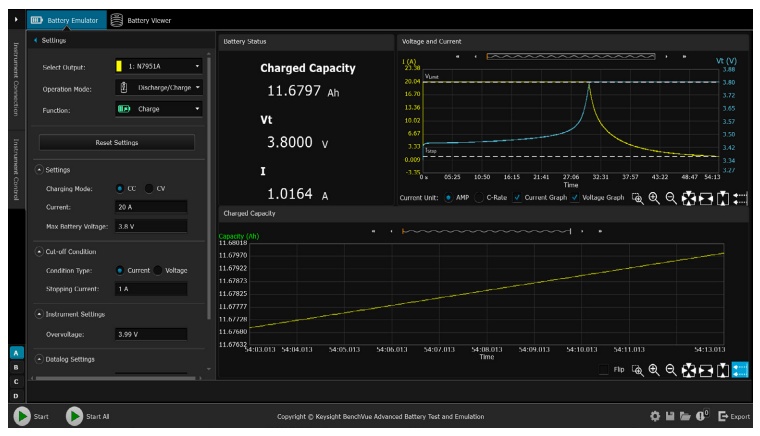Show the error alerts indicator
The height and width of the screenshot is (436, 760).
pyautogui.click(x=704, y=416)
